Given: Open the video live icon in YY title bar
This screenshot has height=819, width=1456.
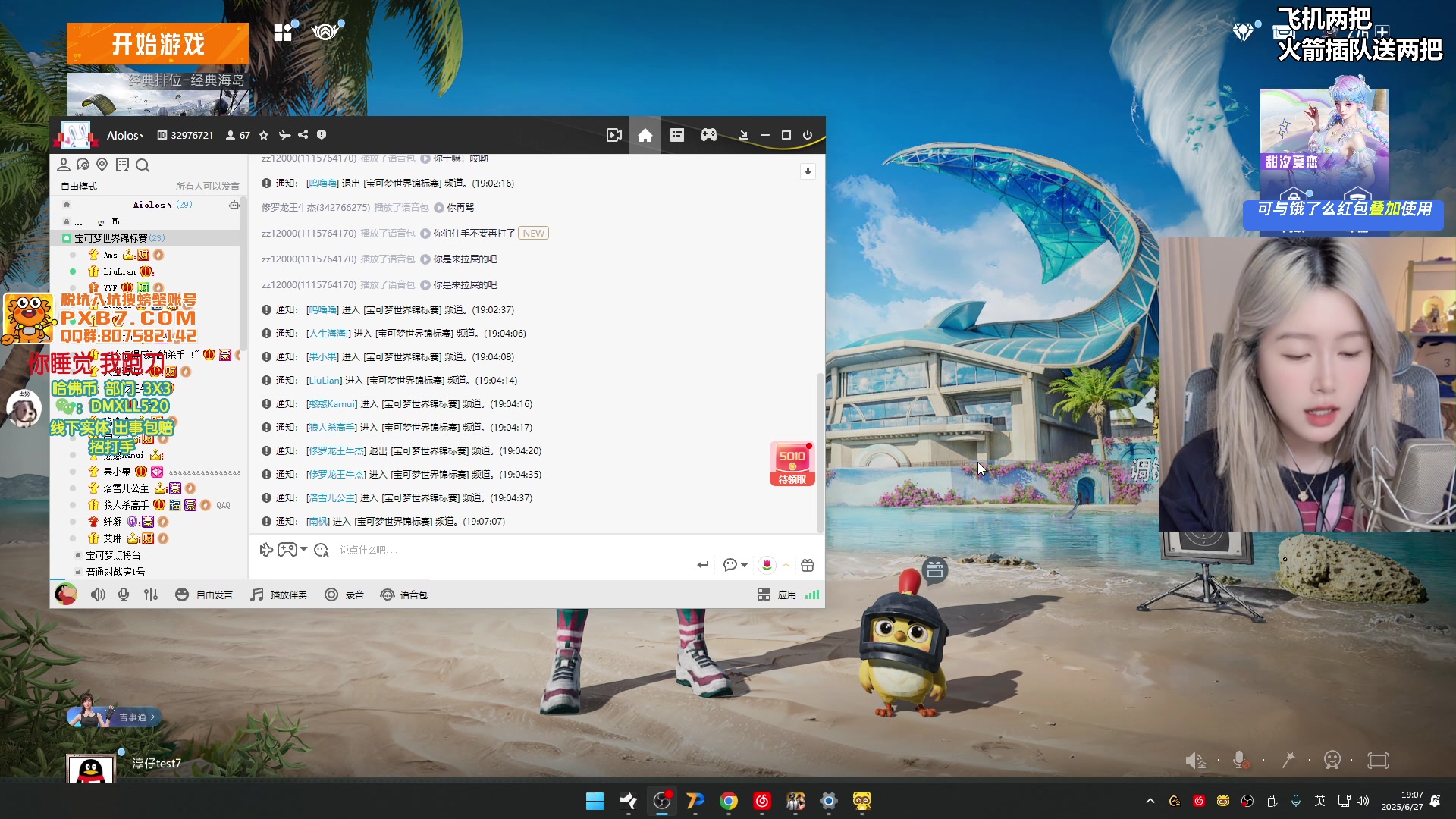Looking at the screenshot, I should [x=614, y=135].
